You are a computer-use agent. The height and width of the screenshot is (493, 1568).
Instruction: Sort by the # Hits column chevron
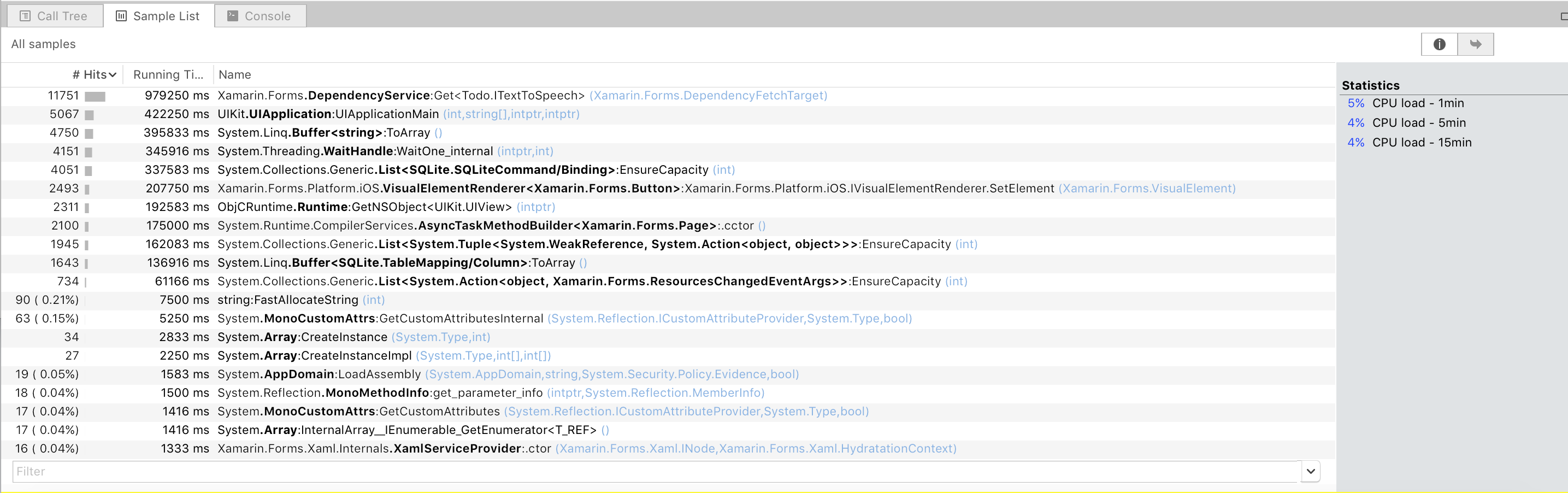pyautogui.click(x=112, y=75)
